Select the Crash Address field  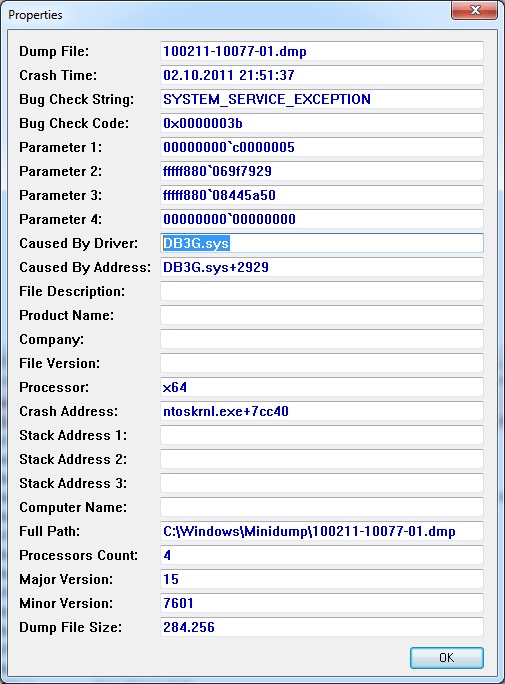[322, 411]
